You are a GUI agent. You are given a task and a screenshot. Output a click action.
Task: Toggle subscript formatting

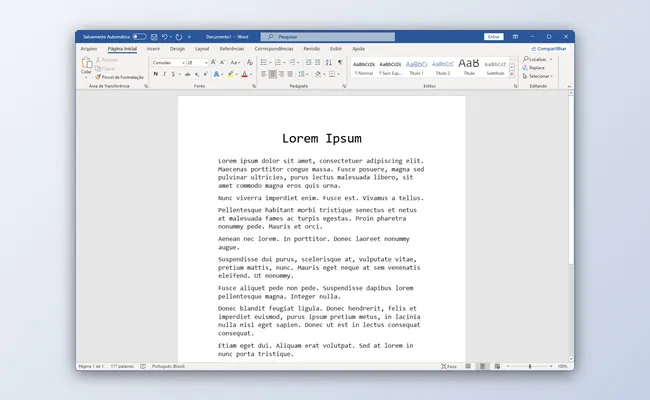(x=196, y=74)
